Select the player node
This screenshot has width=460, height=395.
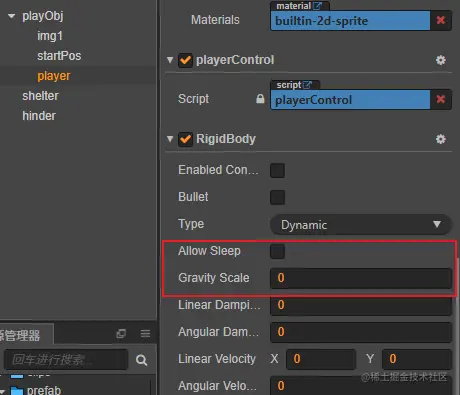54,76
